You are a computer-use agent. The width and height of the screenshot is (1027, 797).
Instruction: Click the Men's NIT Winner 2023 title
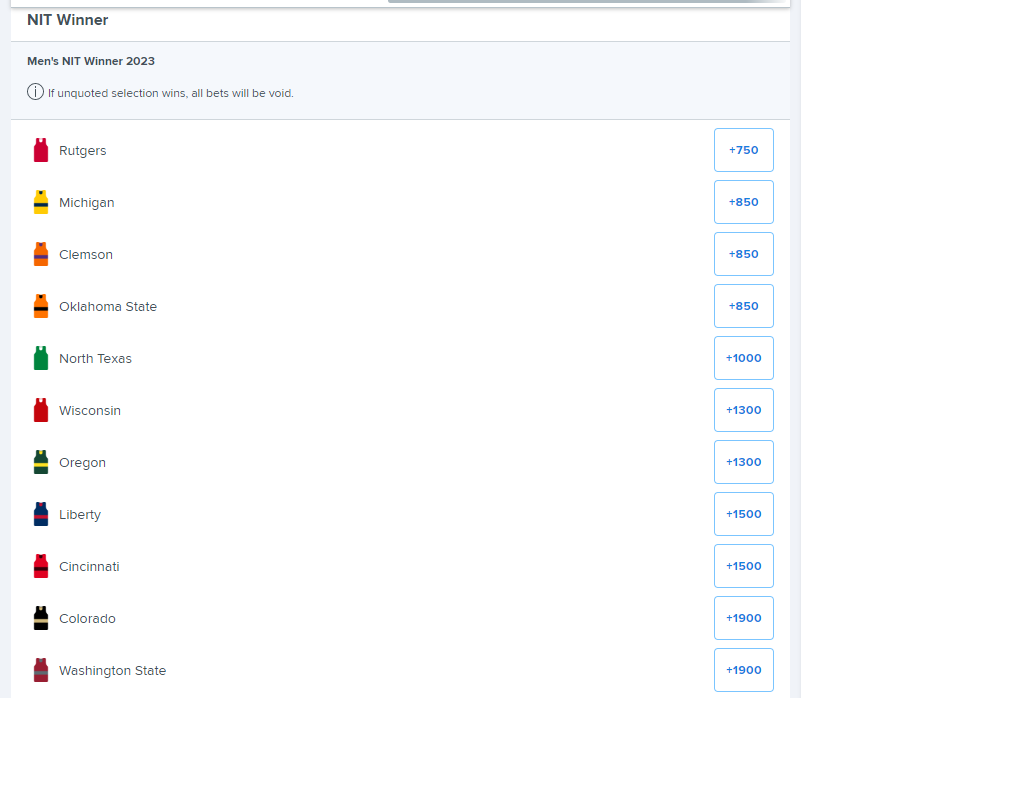(91, 61)
